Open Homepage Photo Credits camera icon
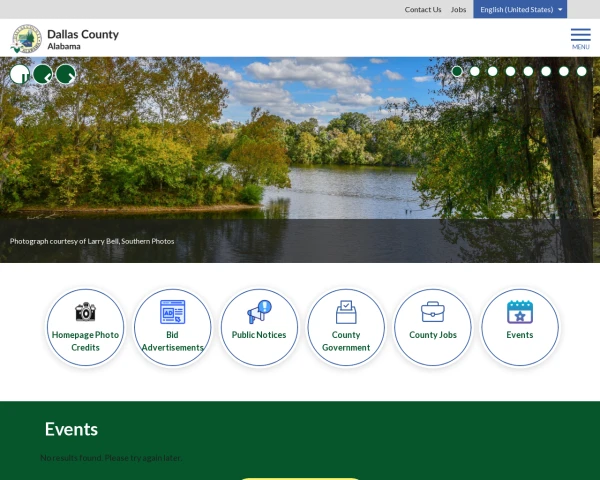This screenshot has height=480, width=600. [85, 312]
